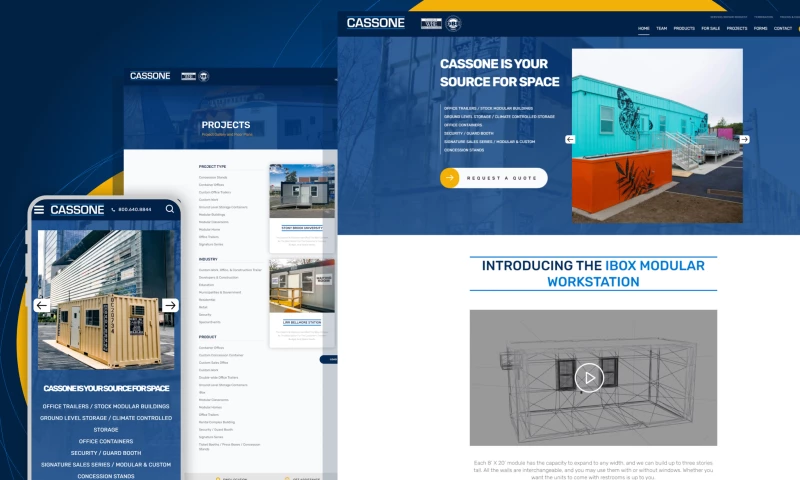Viewport: 800px width, 480px height.
Task: Open the For Sale nav item
Action: (x=710, y=29)
